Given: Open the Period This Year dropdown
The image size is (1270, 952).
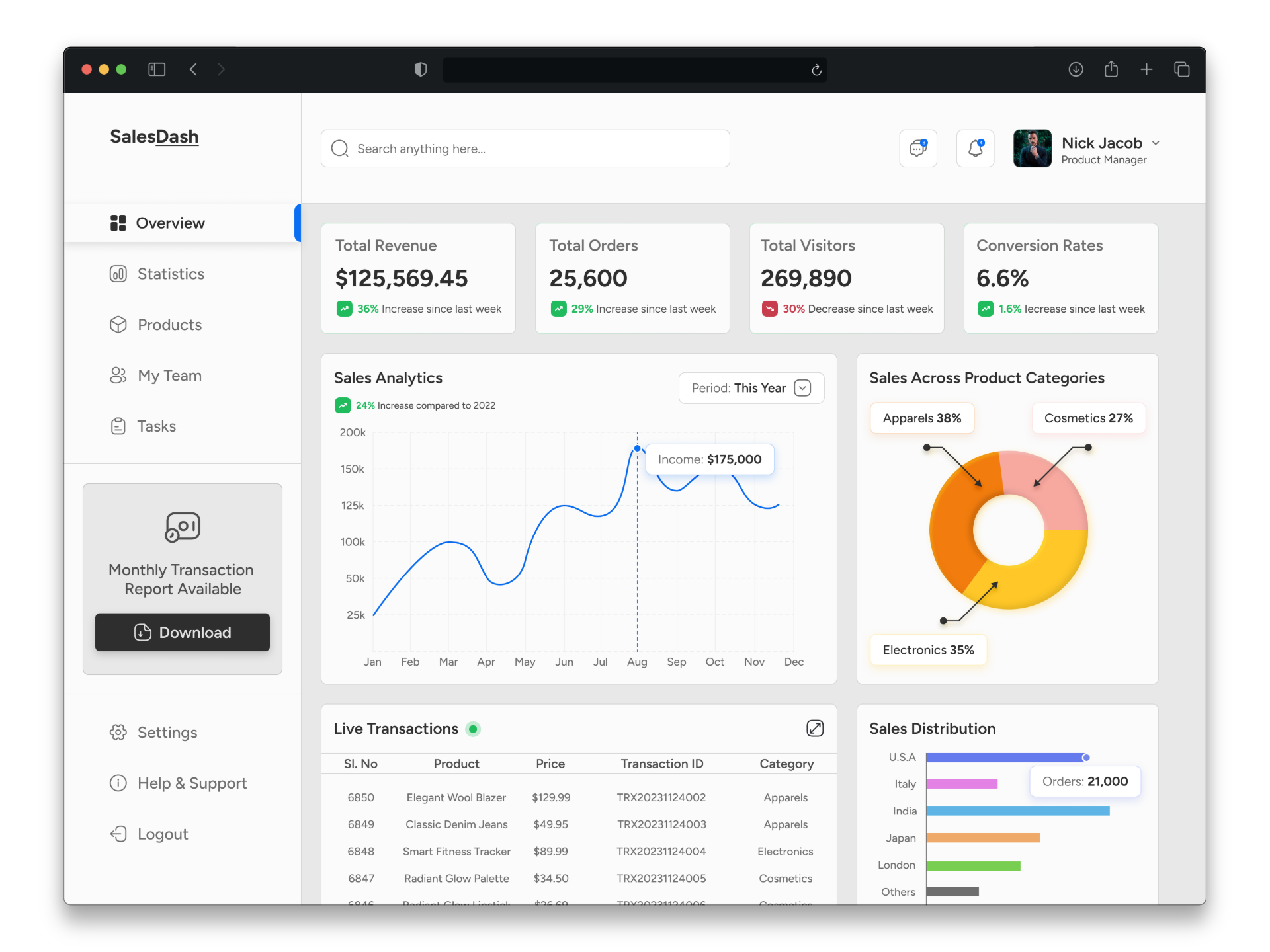Looking at the screenshot, I should 751,388.
